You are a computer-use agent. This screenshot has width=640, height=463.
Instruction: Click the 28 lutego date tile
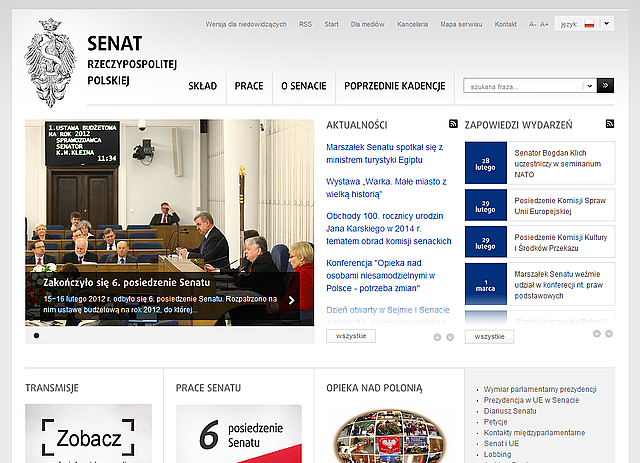pyautogui.click(x=486, y=163)
